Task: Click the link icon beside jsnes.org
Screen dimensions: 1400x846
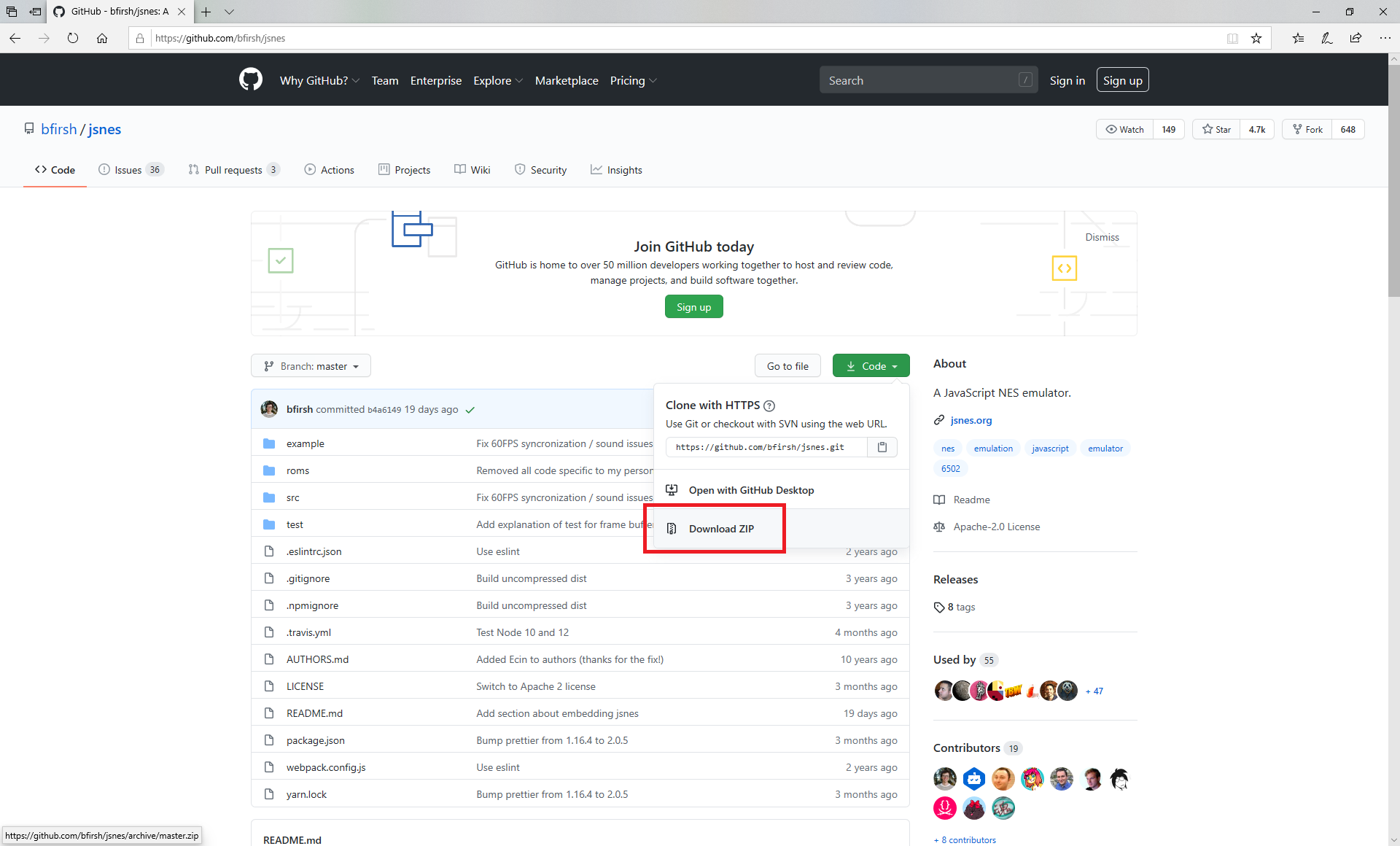Action: tap(939, 420)
